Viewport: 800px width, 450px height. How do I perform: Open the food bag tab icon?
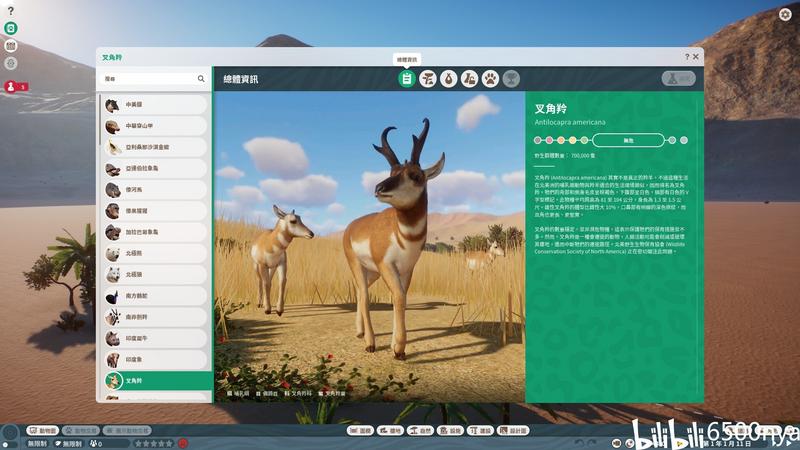point(448,79)
